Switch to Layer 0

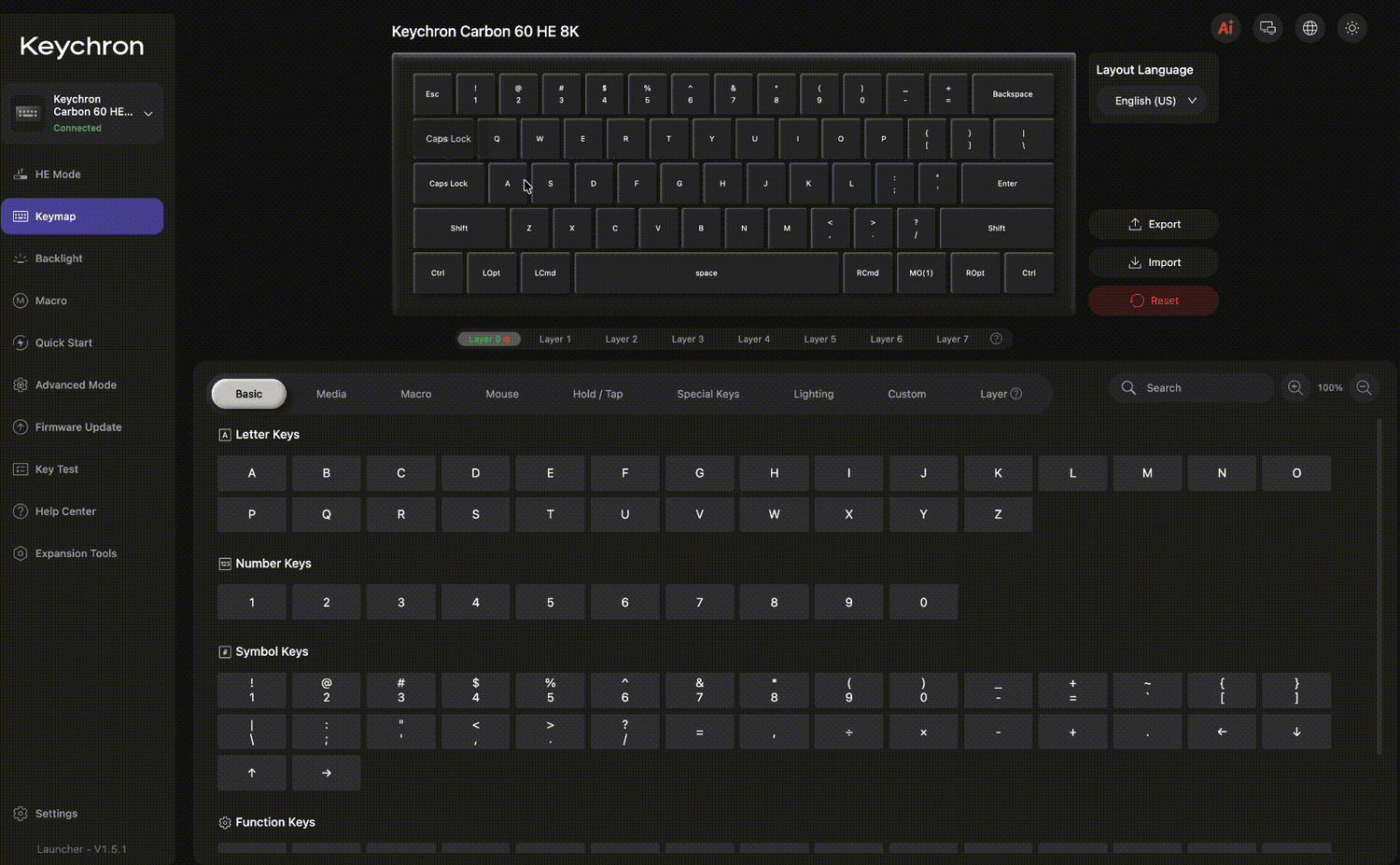(x=489, y=339)
